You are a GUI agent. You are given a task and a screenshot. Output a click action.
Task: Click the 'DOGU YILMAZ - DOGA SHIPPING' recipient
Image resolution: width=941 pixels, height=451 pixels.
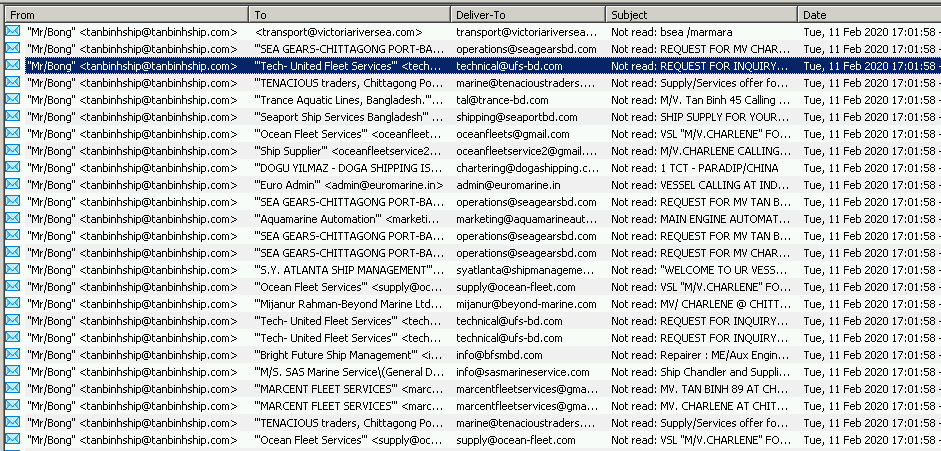[349, 168]
